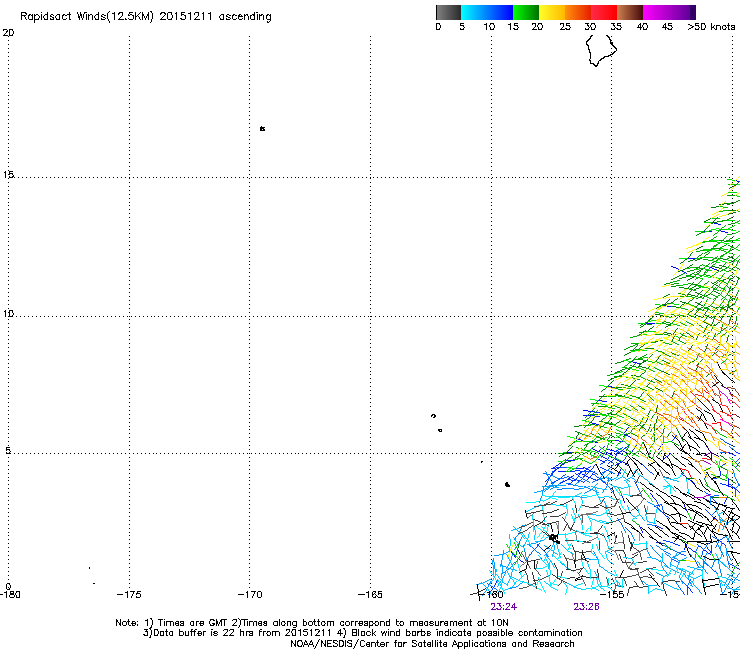The width and height of the screenshot is (740, 650).
Task: Click the '>50 knots' legend label
Action: pyautogui.click(x=711, y=27)
